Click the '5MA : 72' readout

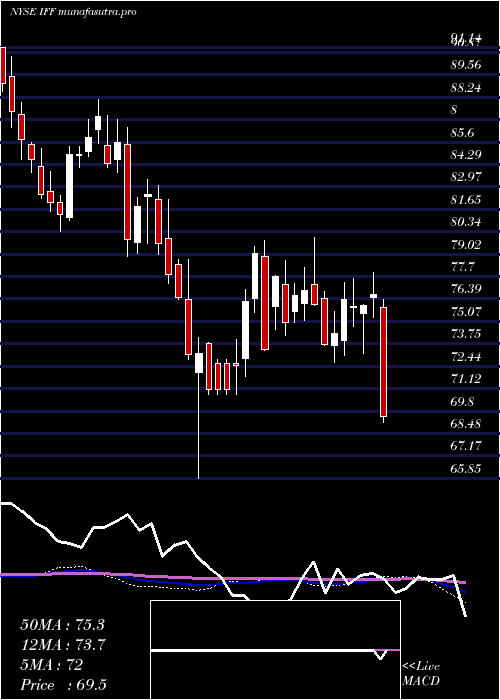pos(52,665)
